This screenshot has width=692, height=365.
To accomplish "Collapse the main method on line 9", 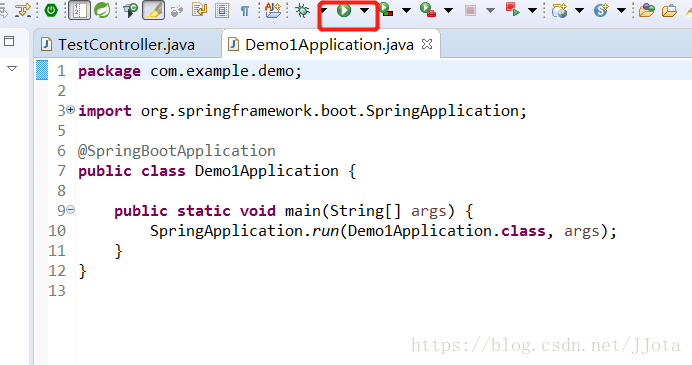I will tap(70, 209).
